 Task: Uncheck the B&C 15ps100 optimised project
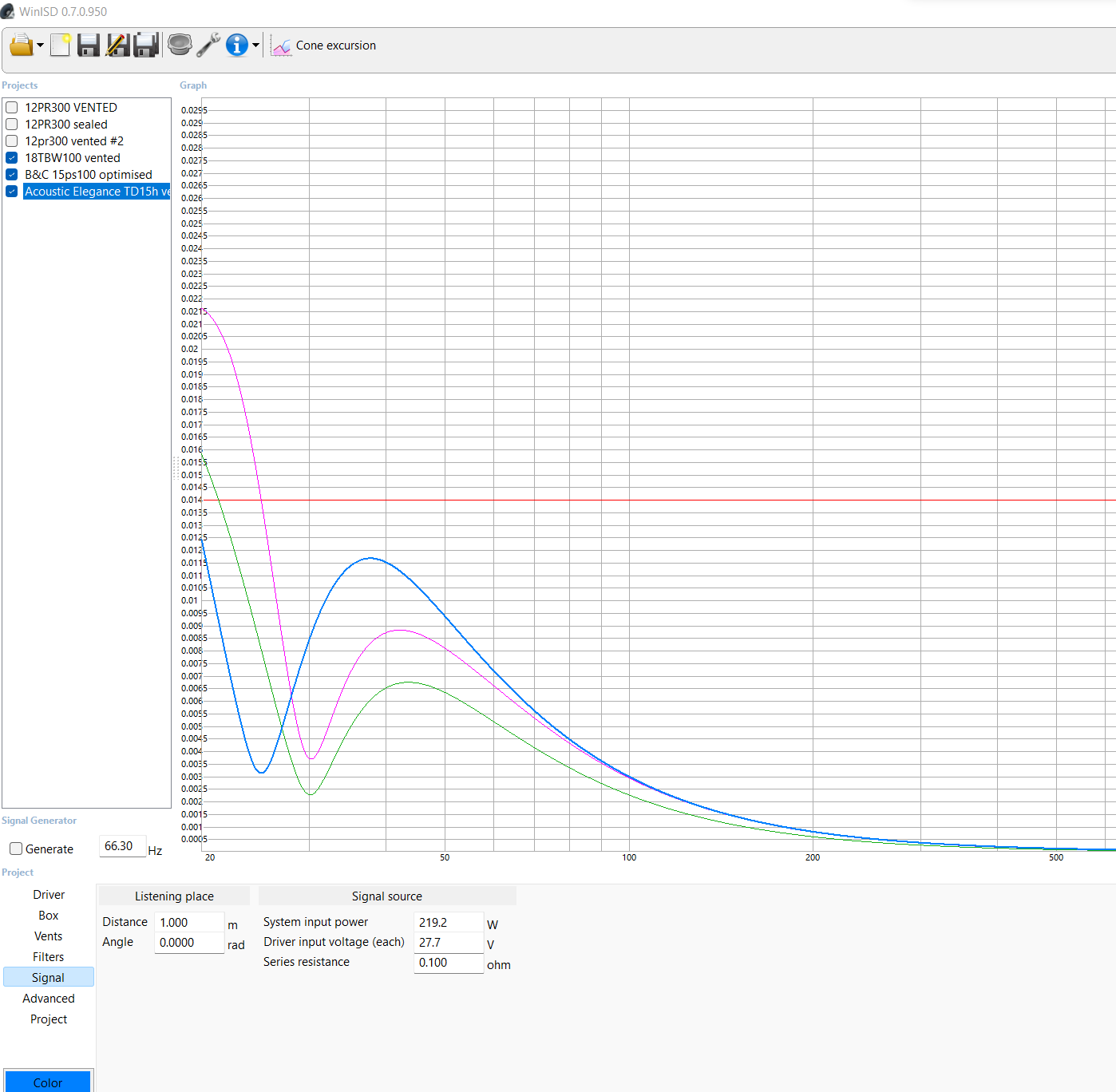click(12, 174)
